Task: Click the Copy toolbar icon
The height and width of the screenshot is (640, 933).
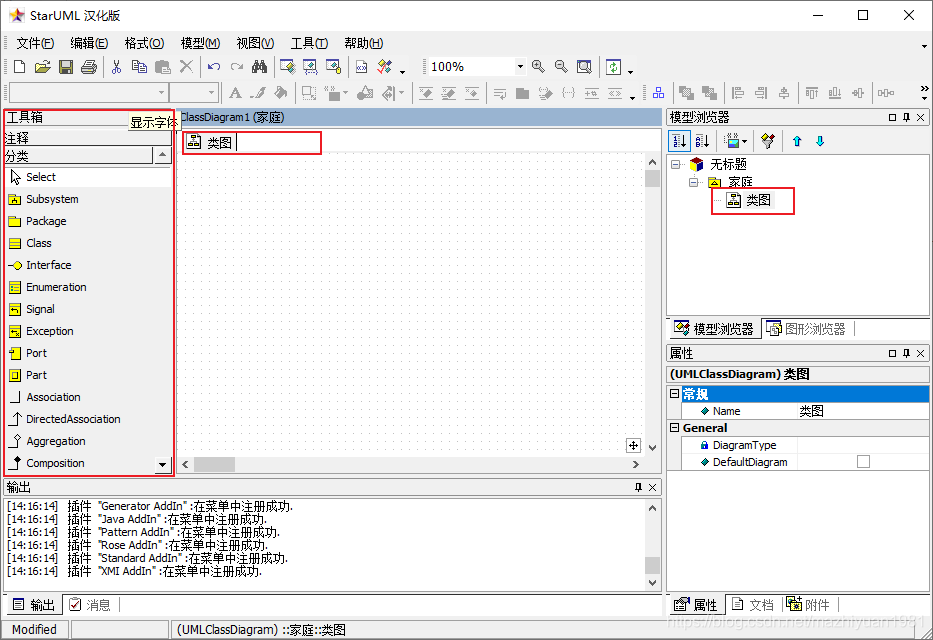Action: tap(139, 67)
